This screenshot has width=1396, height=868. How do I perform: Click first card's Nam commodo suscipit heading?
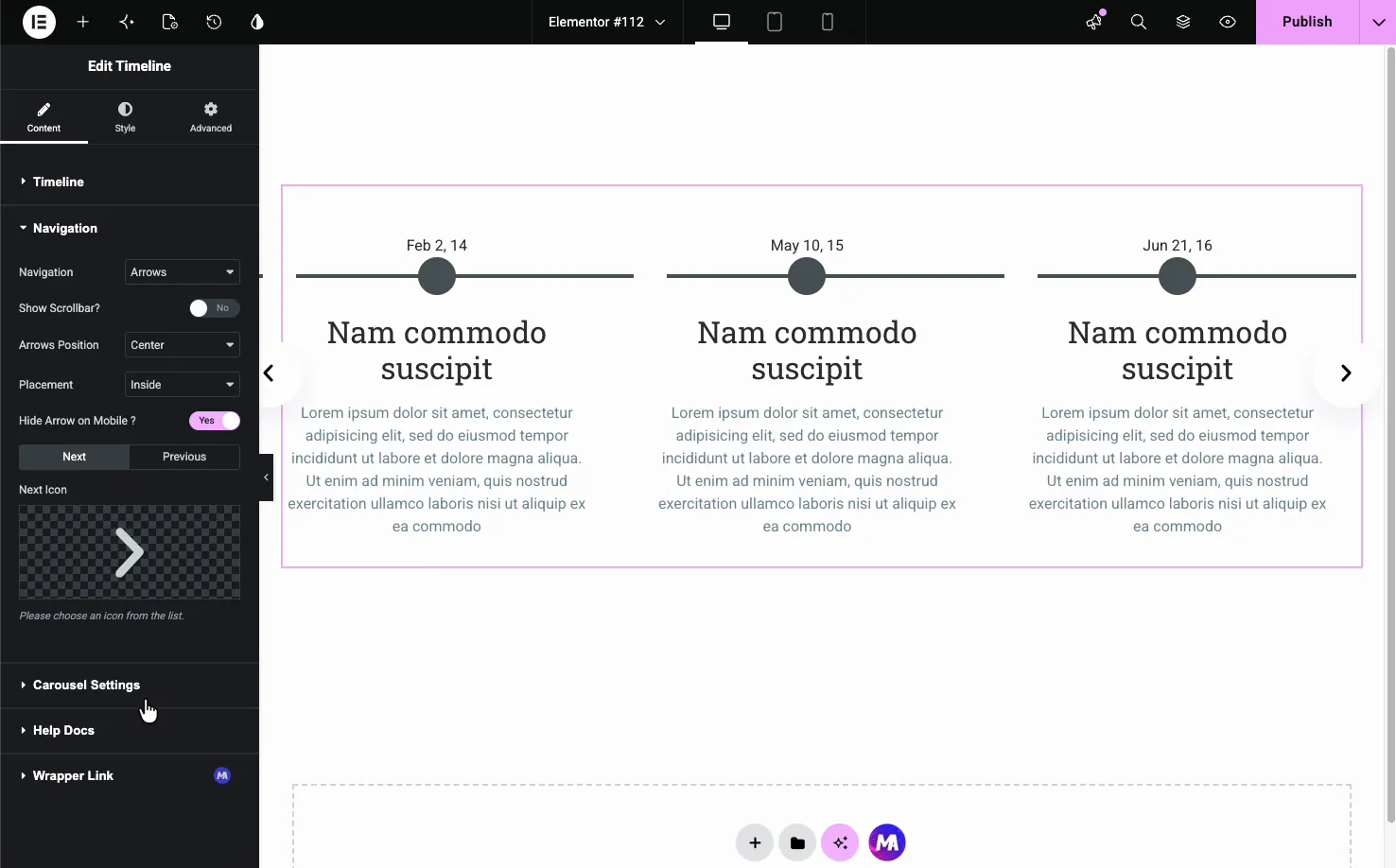[437, 351]
